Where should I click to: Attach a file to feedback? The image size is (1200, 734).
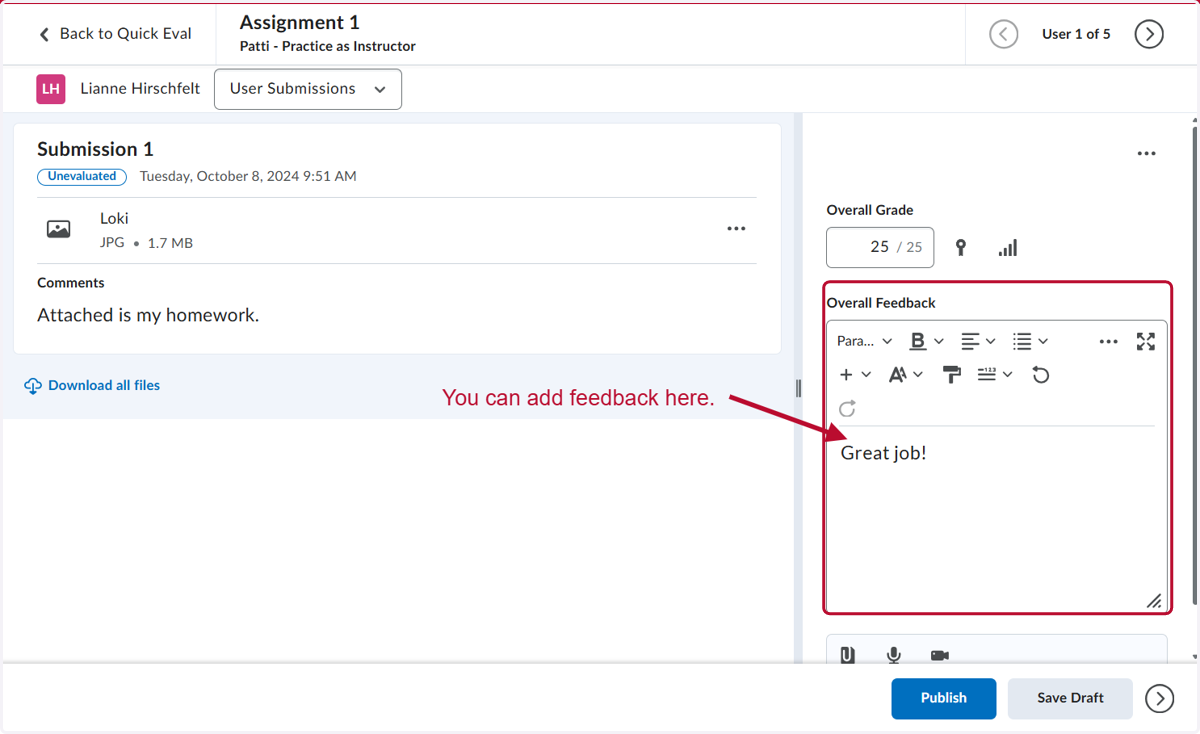coord(848,656)
